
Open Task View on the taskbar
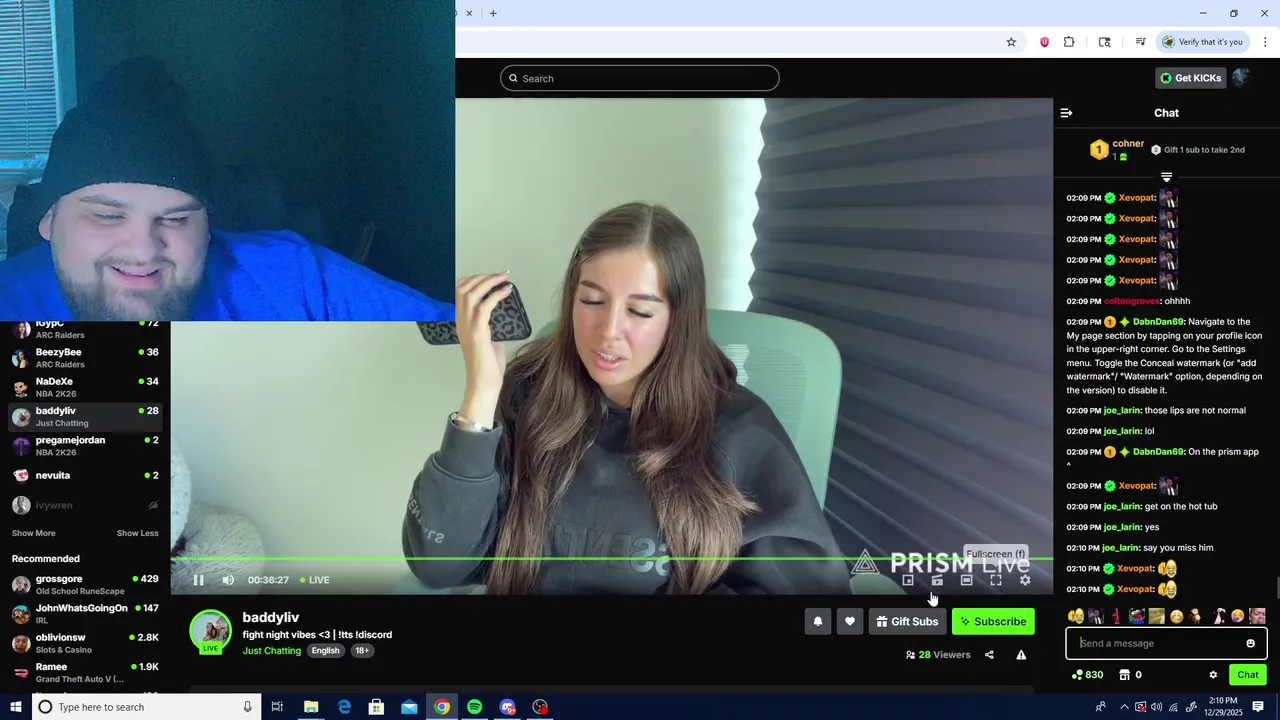pyautogui.click(x=278, y=707)
